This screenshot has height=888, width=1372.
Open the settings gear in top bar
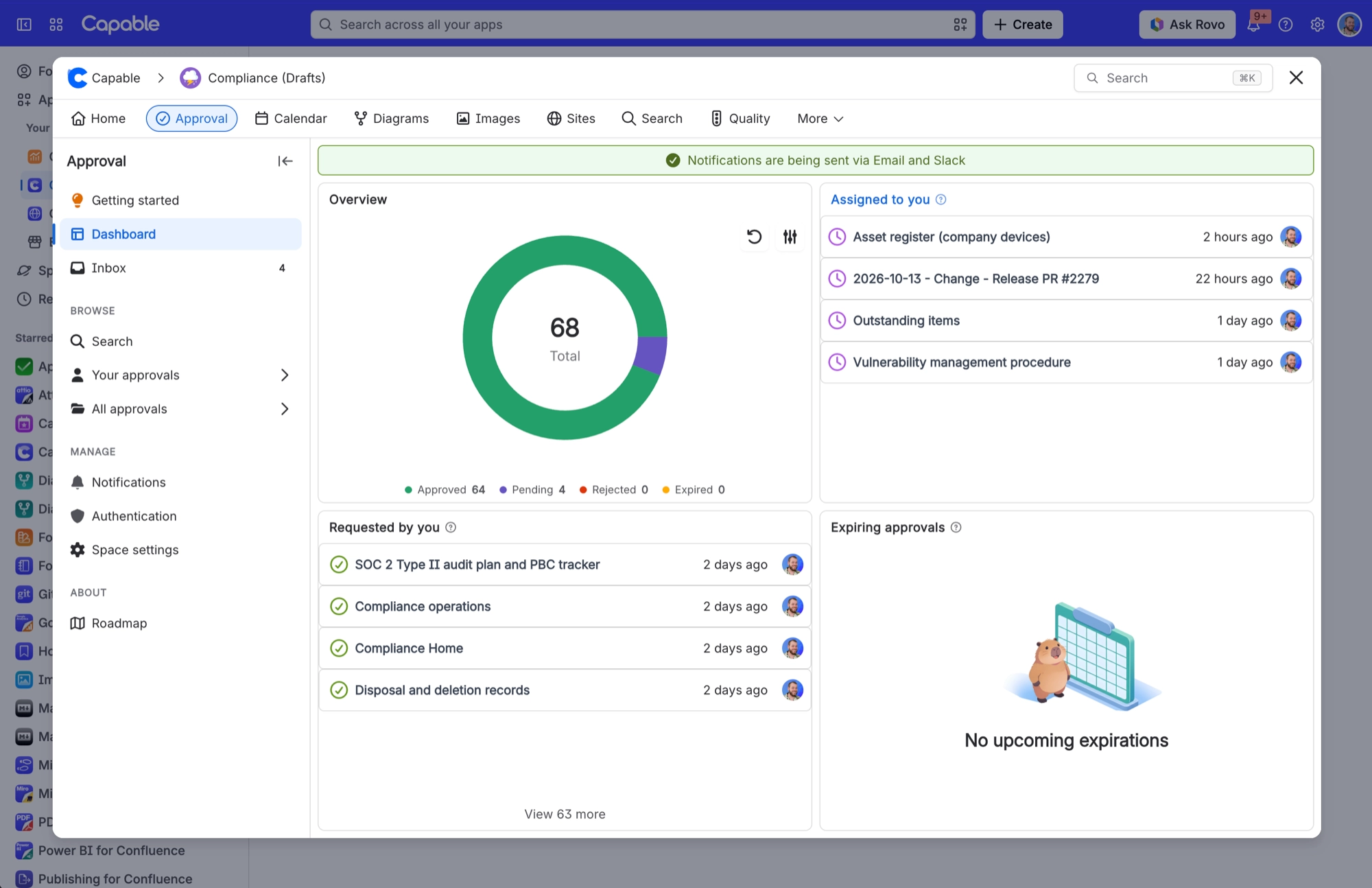click(x=1317, y=25)
